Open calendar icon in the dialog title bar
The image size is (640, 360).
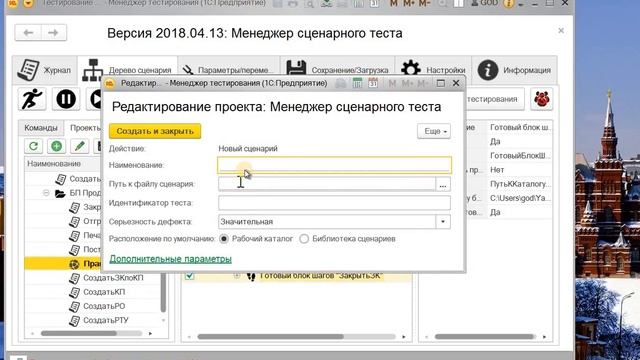[x=373, y=83]
